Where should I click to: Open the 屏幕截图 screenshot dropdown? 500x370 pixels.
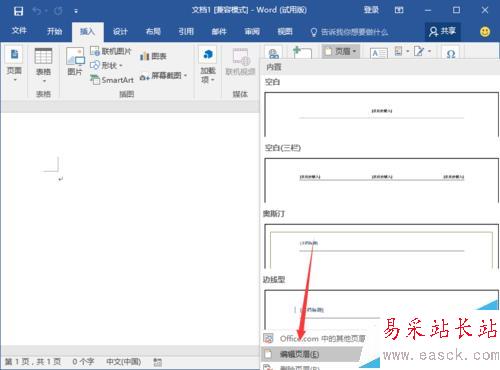click(x=163, y=76)
